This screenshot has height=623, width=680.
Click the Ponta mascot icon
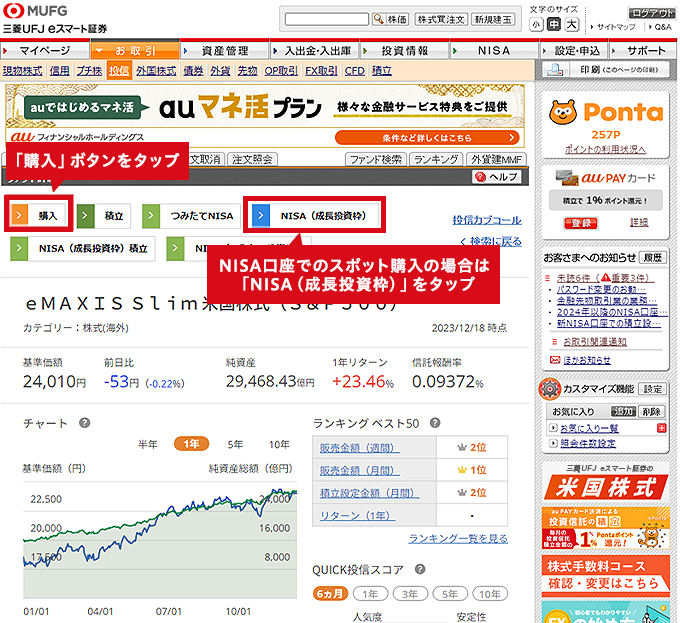(563, 112)
